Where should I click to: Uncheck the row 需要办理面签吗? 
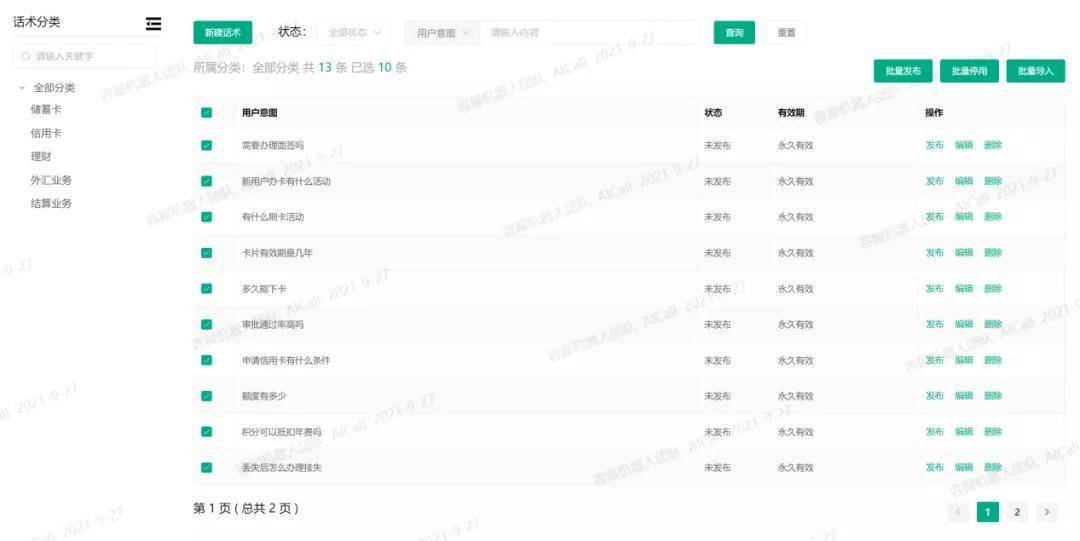pyautogui.click(x=207, y=145)
